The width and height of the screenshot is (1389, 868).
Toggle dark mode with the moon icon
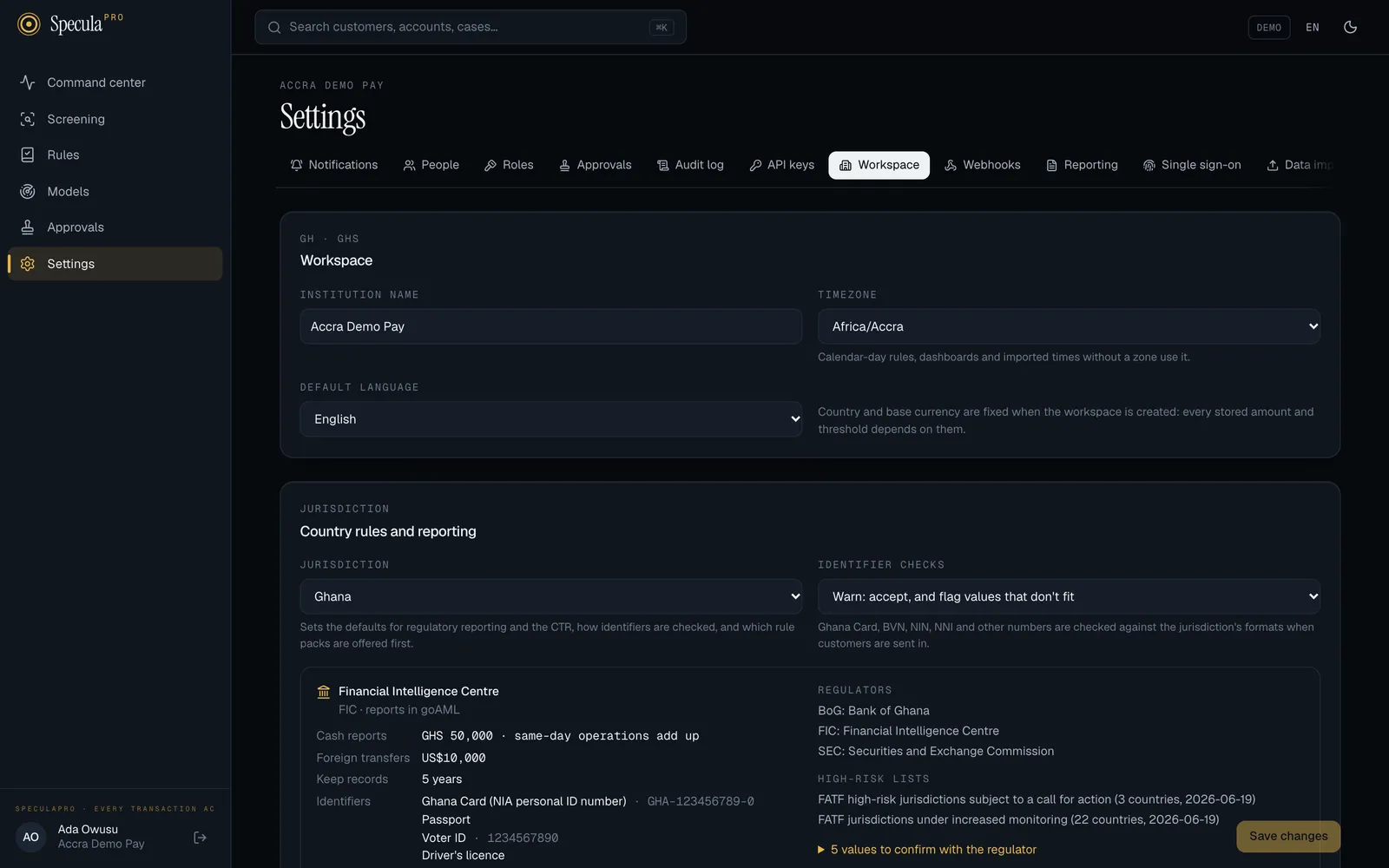1350,27
